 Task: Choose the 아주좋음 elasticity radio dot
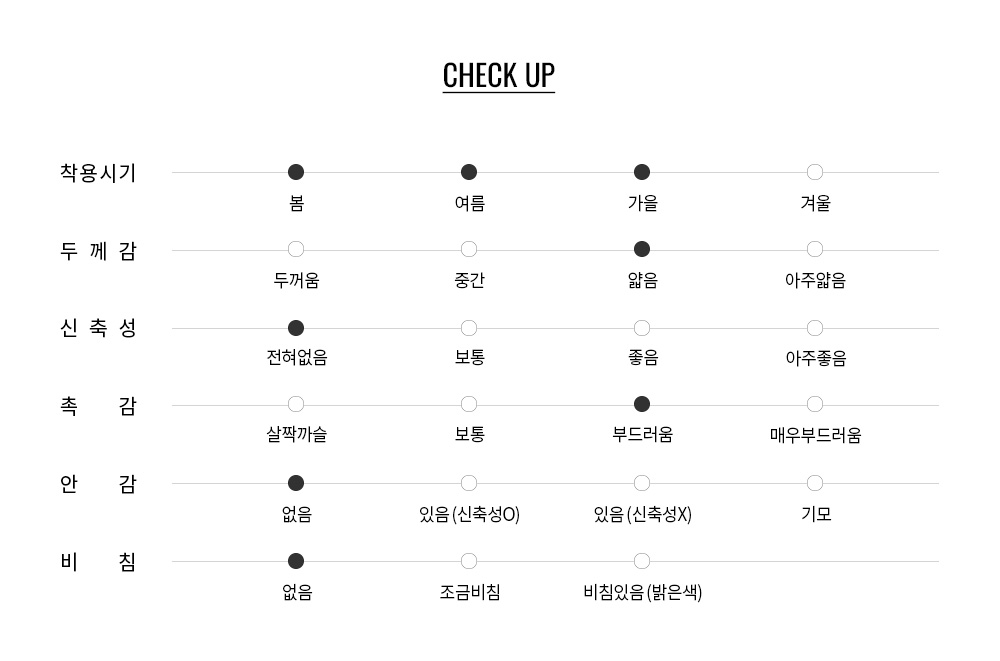pyautogui.click(x=815, y=328)
